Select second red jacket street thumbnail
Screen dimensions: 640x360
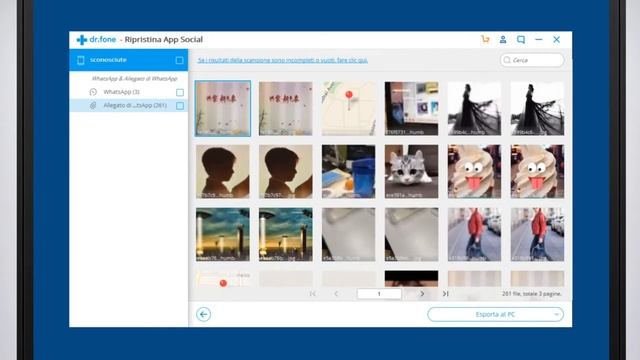click(537, 234)
